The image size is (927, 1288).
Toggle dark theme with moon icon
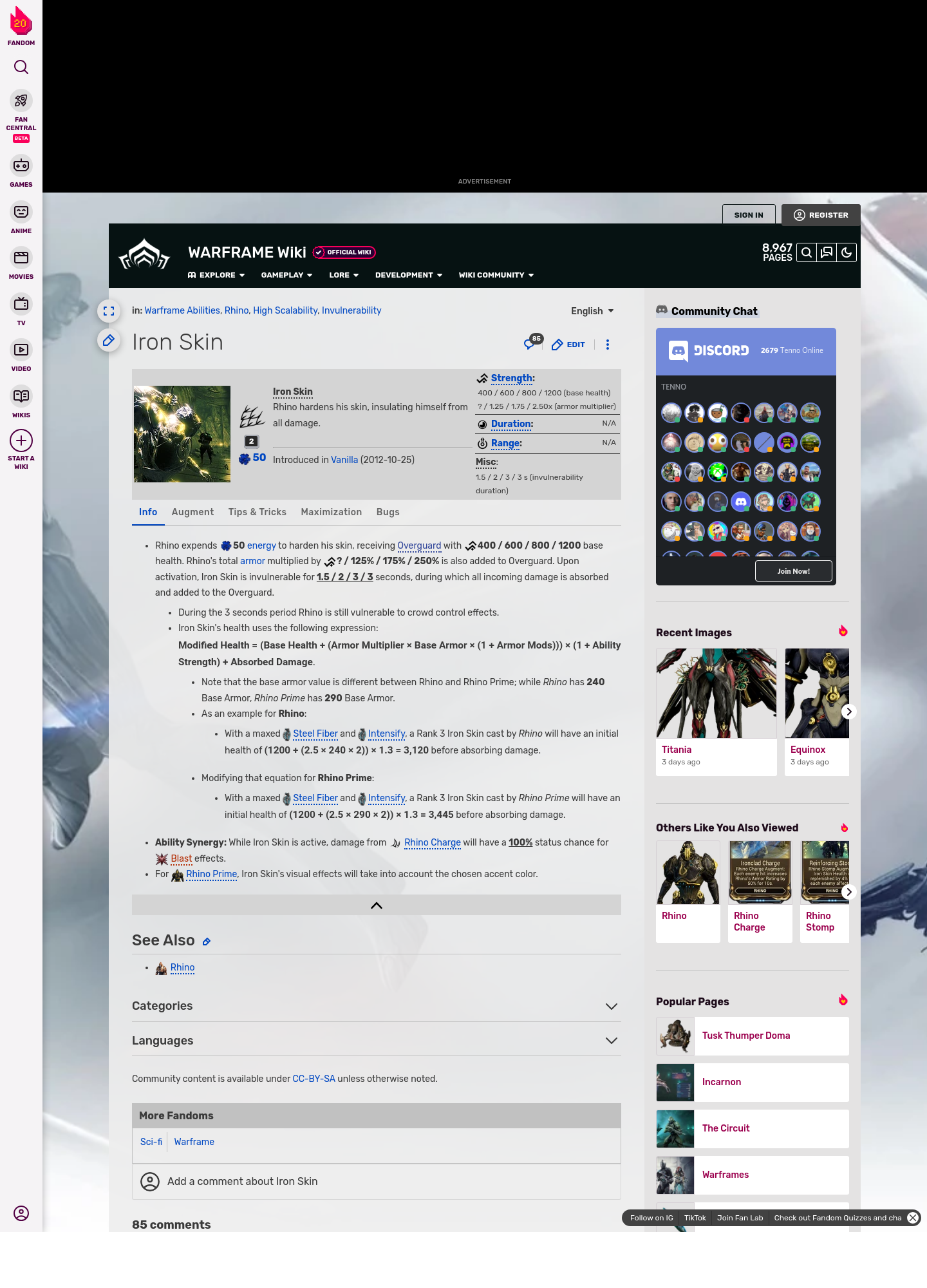pos(847,253)
